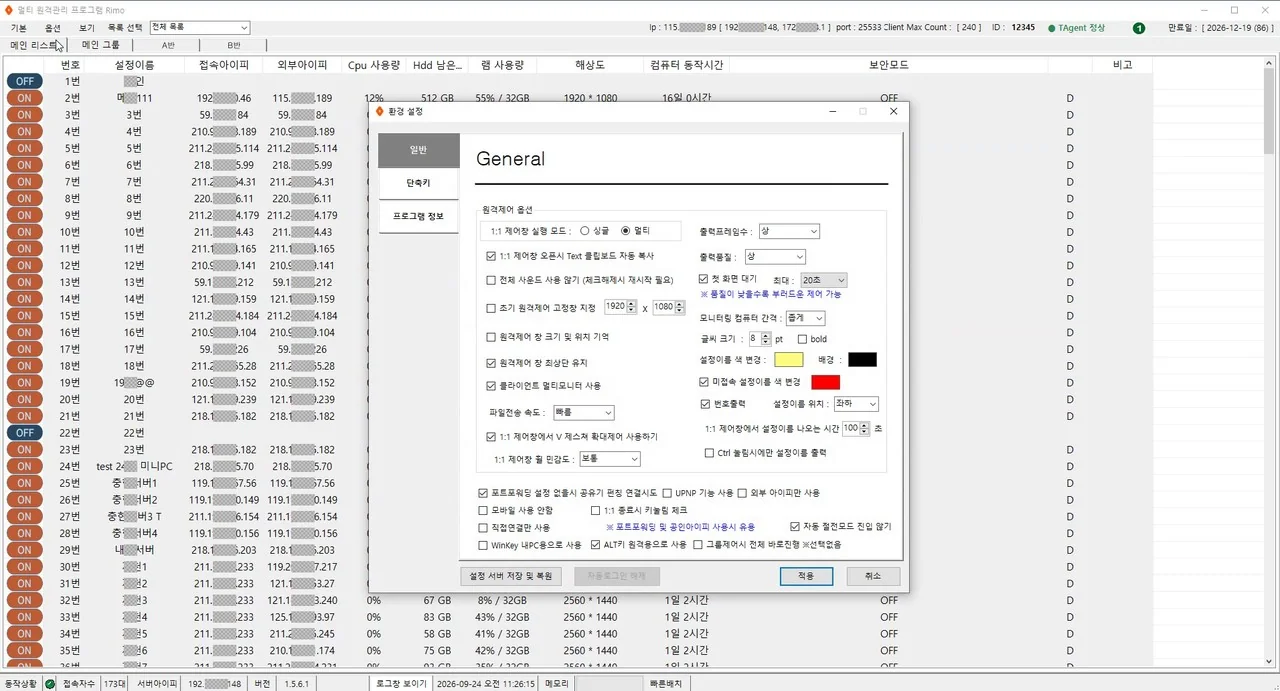Click the 적용 button

tap(806, 576)
